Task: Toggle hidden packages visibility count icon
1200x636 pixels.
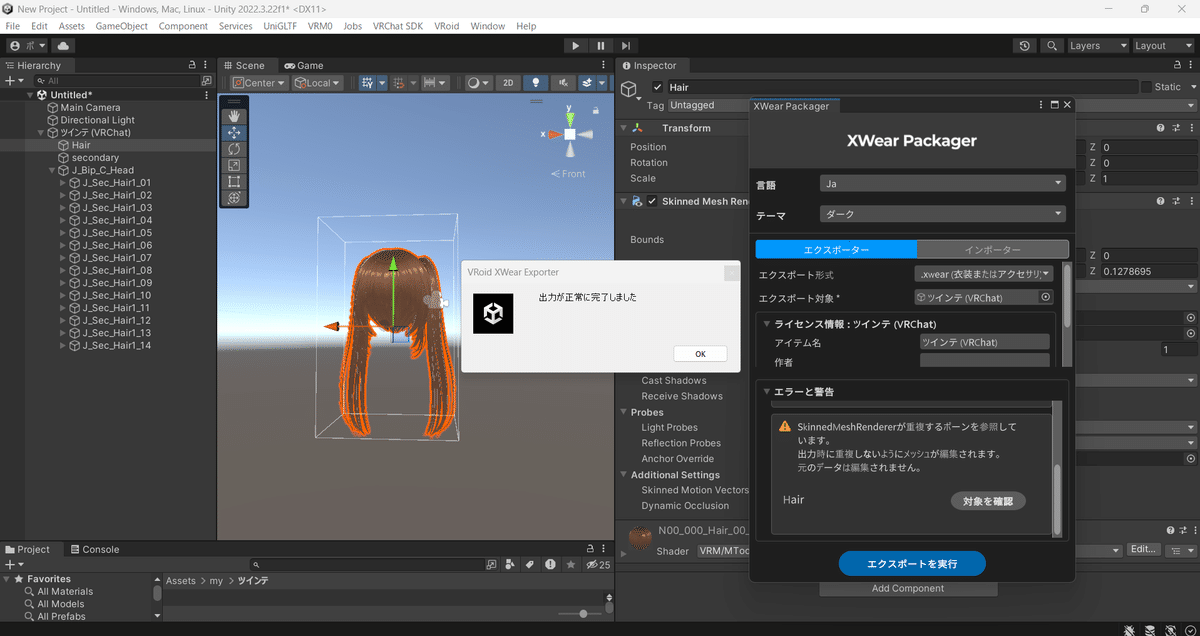Action: click(598, 565)
